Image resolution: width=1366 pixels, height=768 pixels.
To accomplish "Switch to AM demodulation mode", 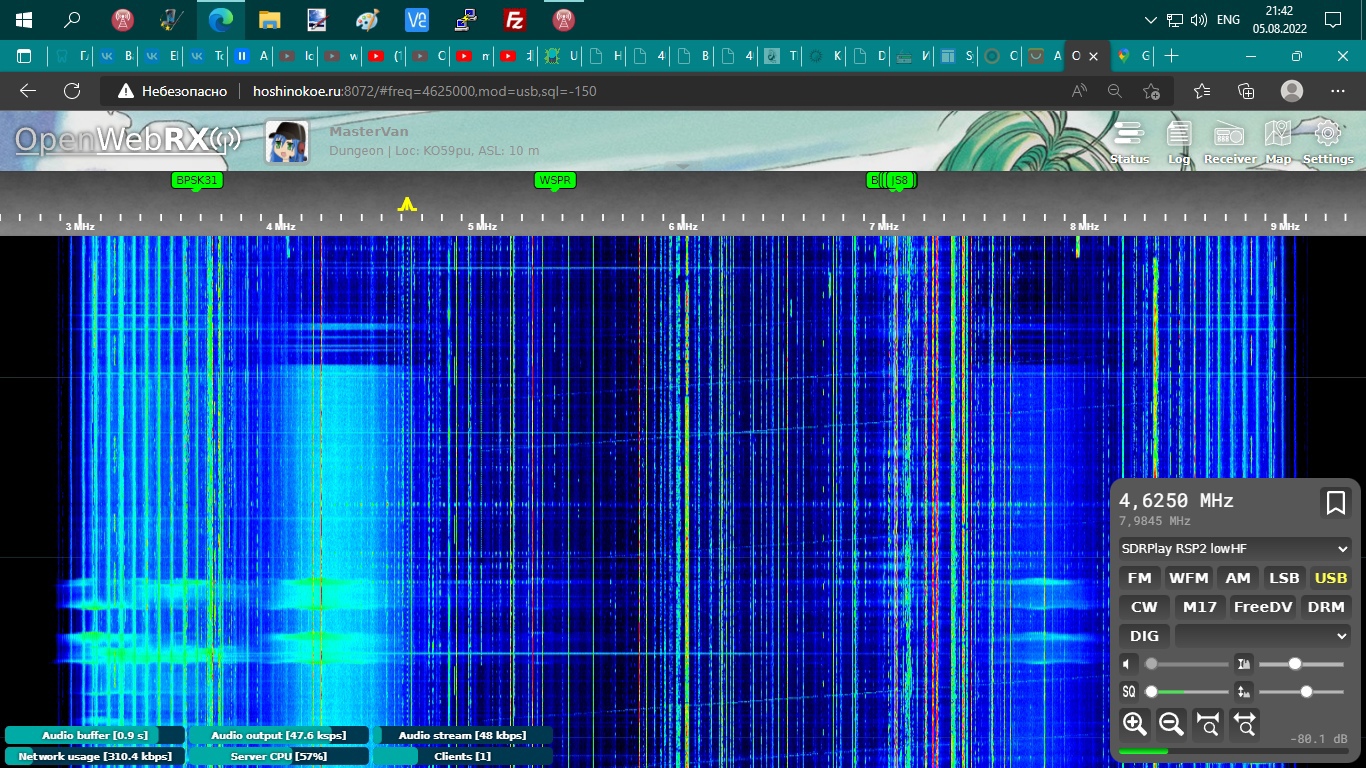I will click(x=1238, y=578).
